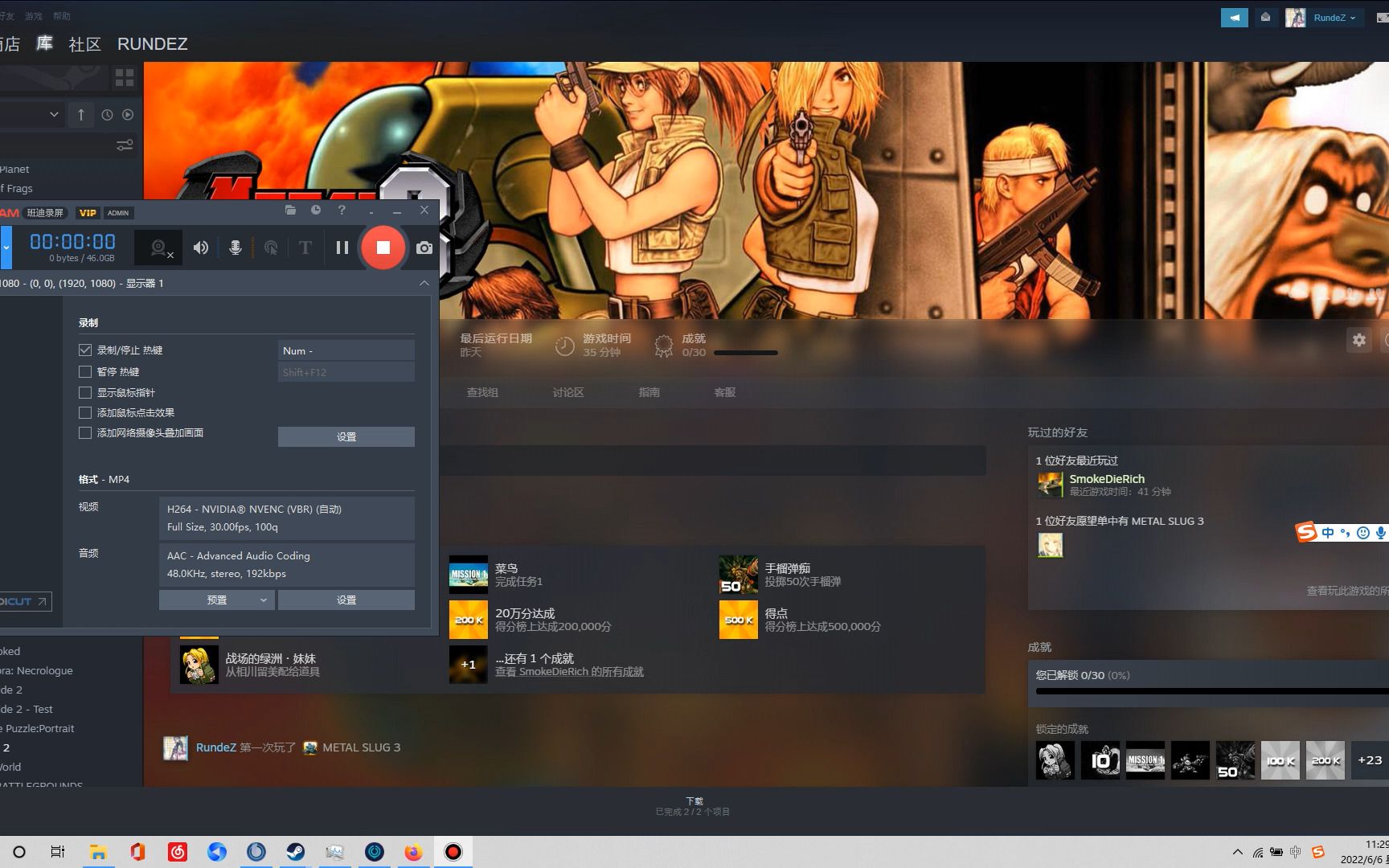Open RUNDEZ profile menu in Steam
1389x868 pixels.
(x=153, y=44)
